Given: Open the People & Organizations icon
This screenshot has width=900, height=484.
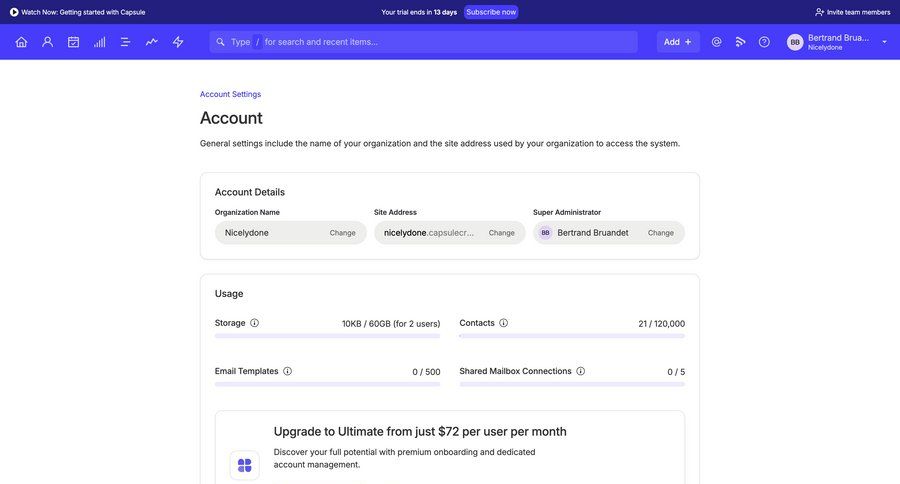Looking at the screenshot, I should 47,42.
